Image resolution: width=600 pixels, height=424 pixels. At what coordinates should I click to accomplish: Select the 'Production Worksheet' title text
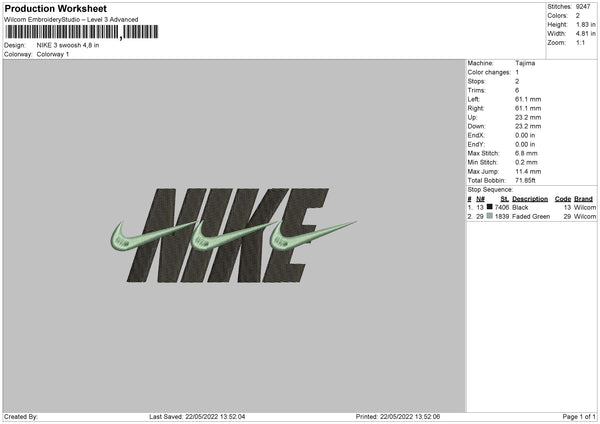(x=55, y=8)
